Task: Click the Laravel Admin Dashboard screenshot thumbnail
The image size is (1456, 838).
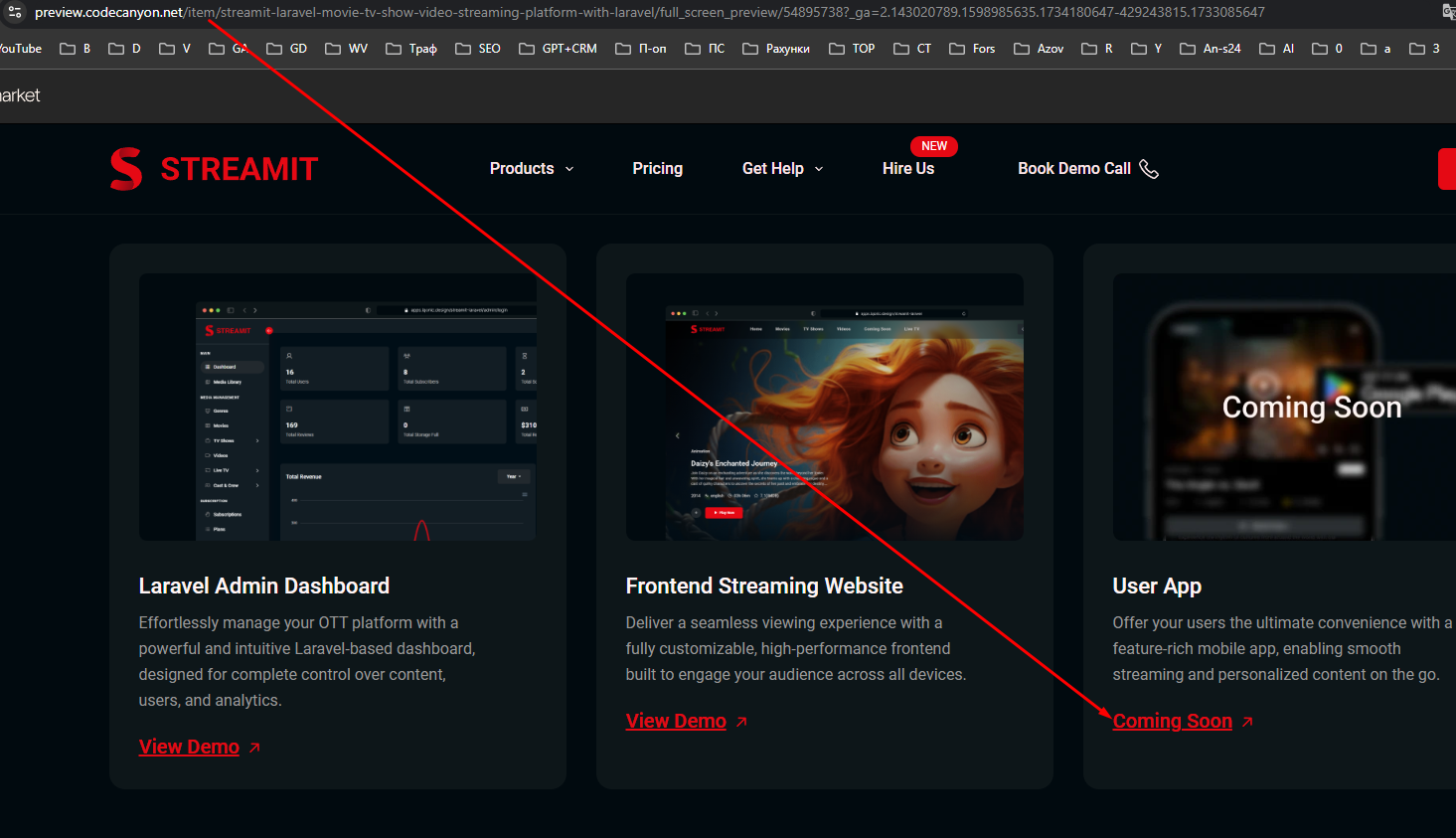Action: (338, 408)
